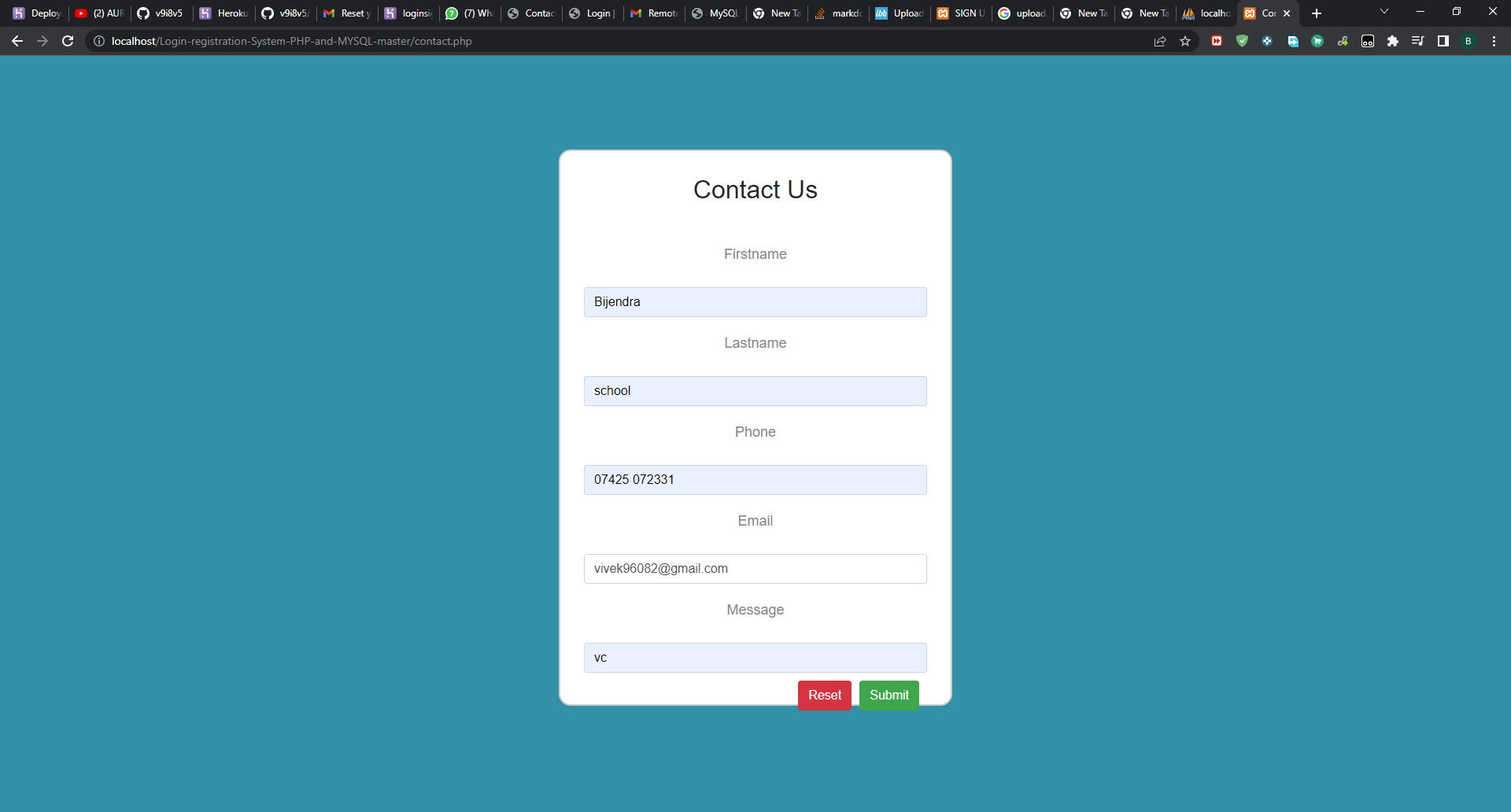
Task: Click the back navigation arrow
Action: (x=17, y=41)
